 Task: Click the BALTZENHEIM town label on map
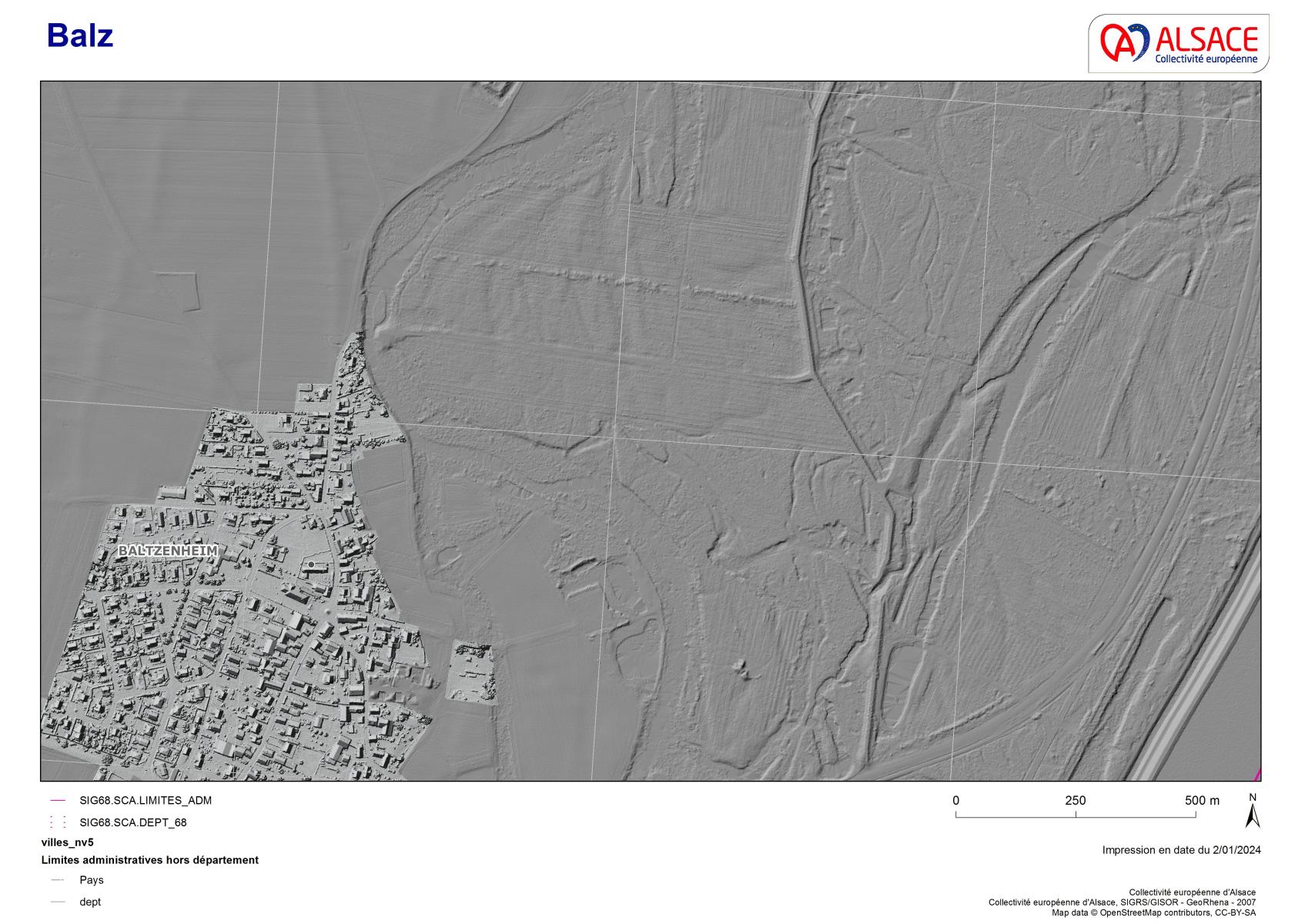(168, 551)
